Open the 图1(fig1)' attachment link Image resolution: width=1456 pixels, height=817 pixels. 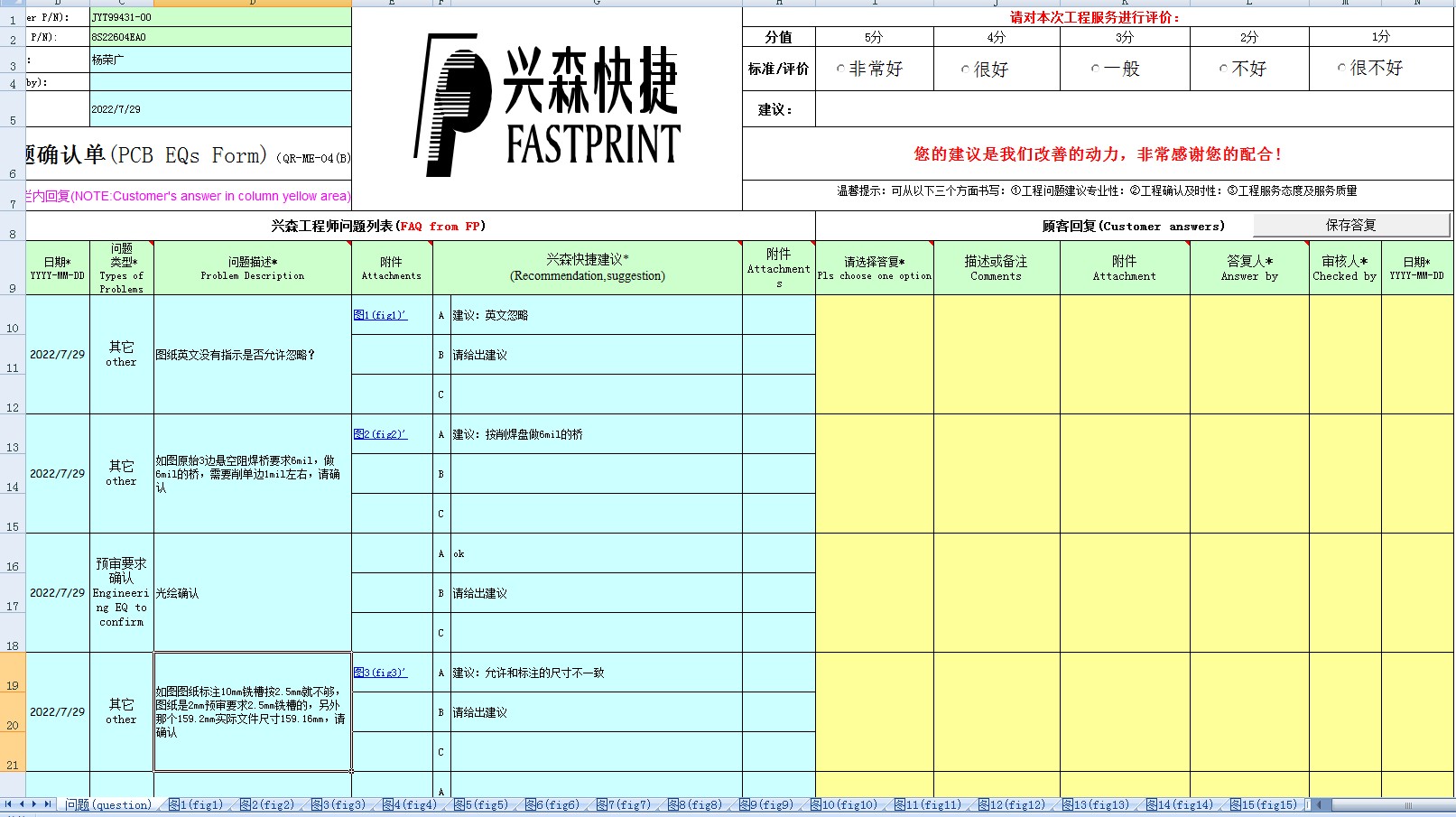(380, 315)
